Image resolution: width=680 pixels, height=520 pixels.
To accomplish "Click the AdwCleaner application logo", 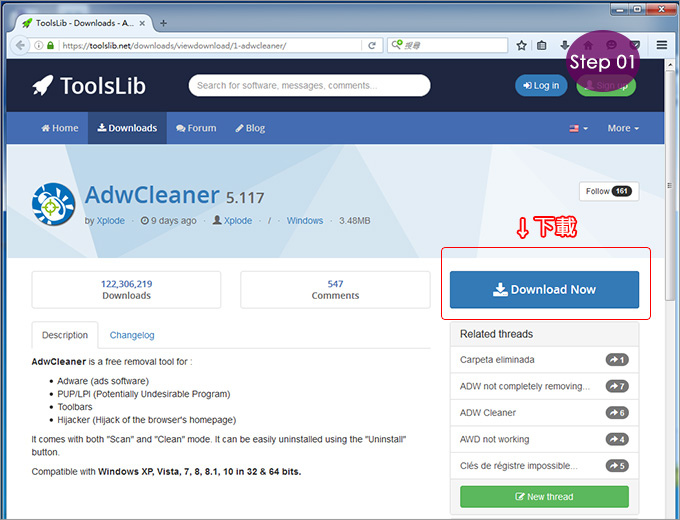I will [x=53, y=204].
